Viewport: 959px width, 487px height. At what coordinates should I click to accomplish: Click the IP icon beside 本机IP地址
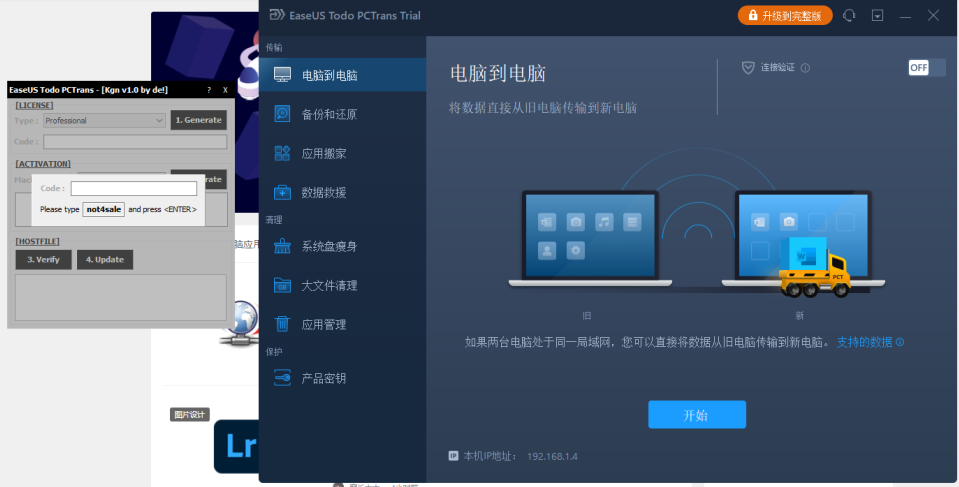click(x=453, y=456)
